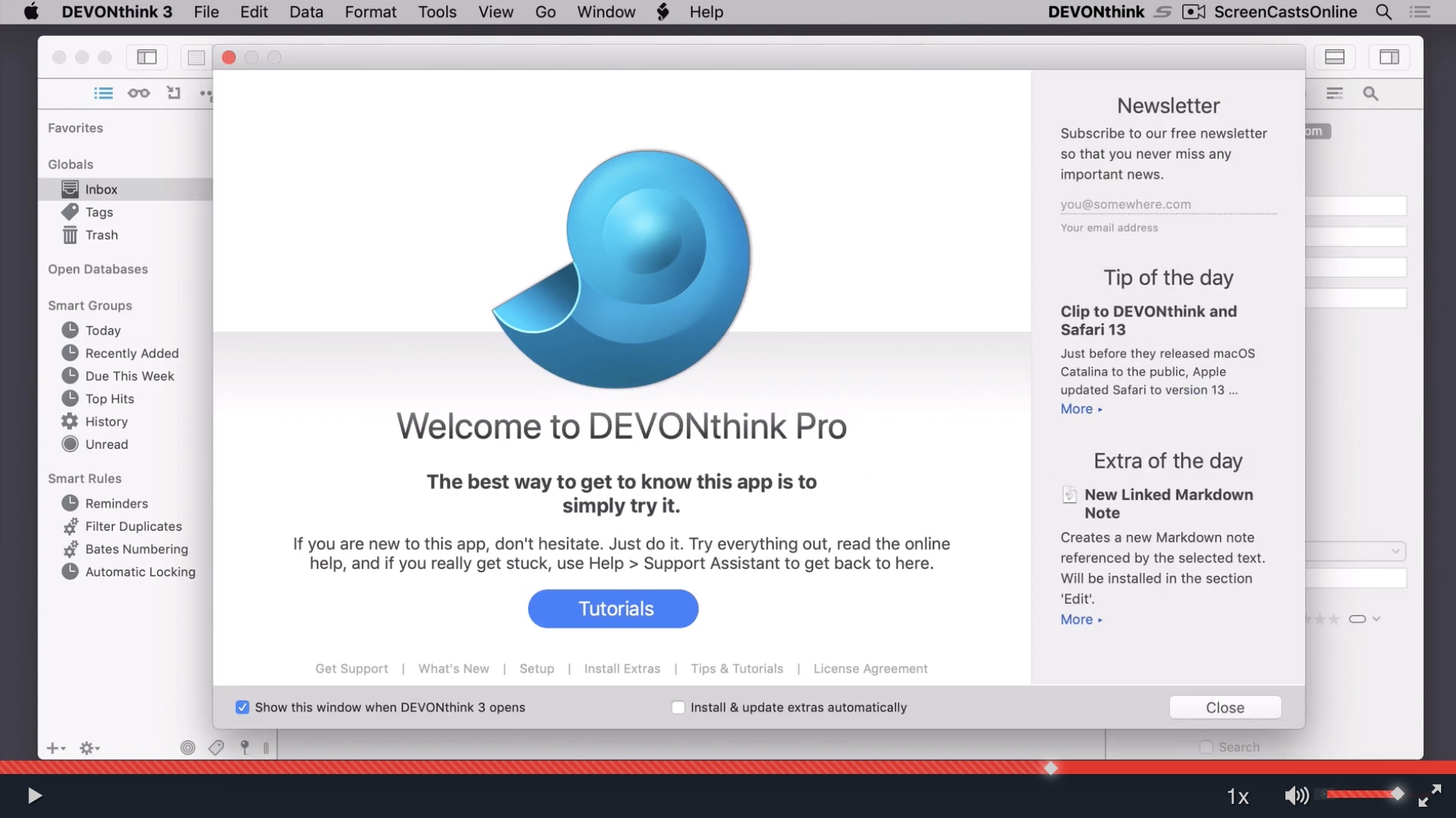Click the pin icon in bottom bar
1456x818 pixels.
[x=244, y=747]
